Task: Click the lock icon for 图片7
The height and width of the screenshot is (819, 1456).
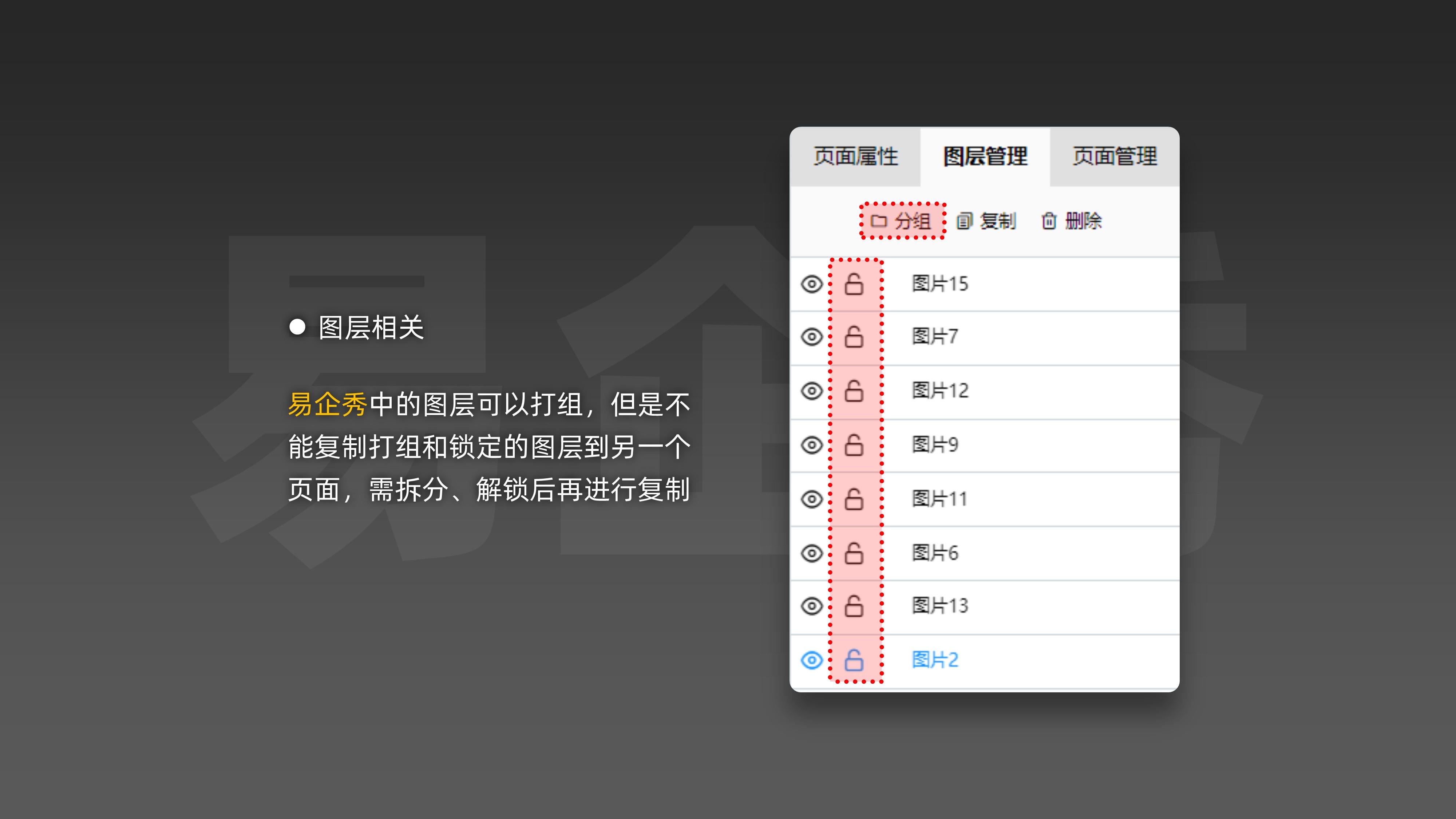Action: (x=854, y=337)
